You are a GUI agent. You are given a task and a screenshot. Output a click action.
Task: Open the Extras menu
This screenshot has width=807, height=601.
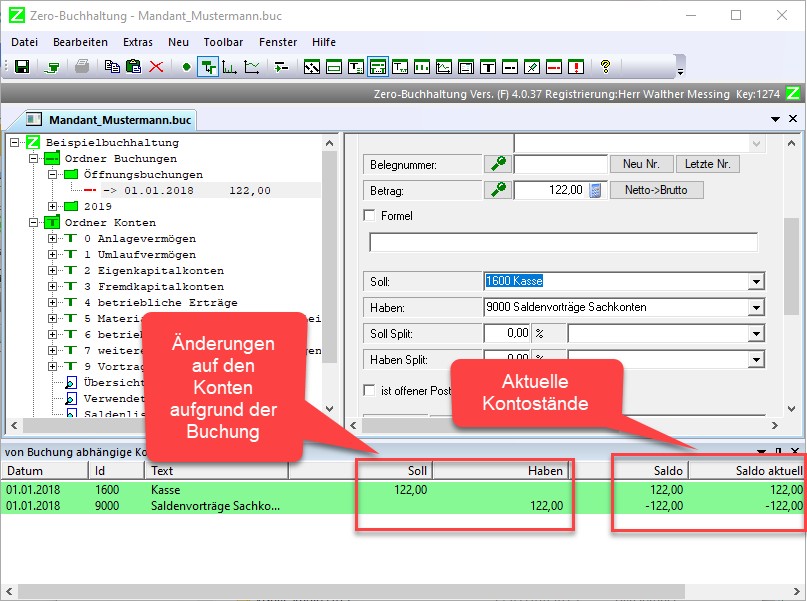tap(138, 42)
